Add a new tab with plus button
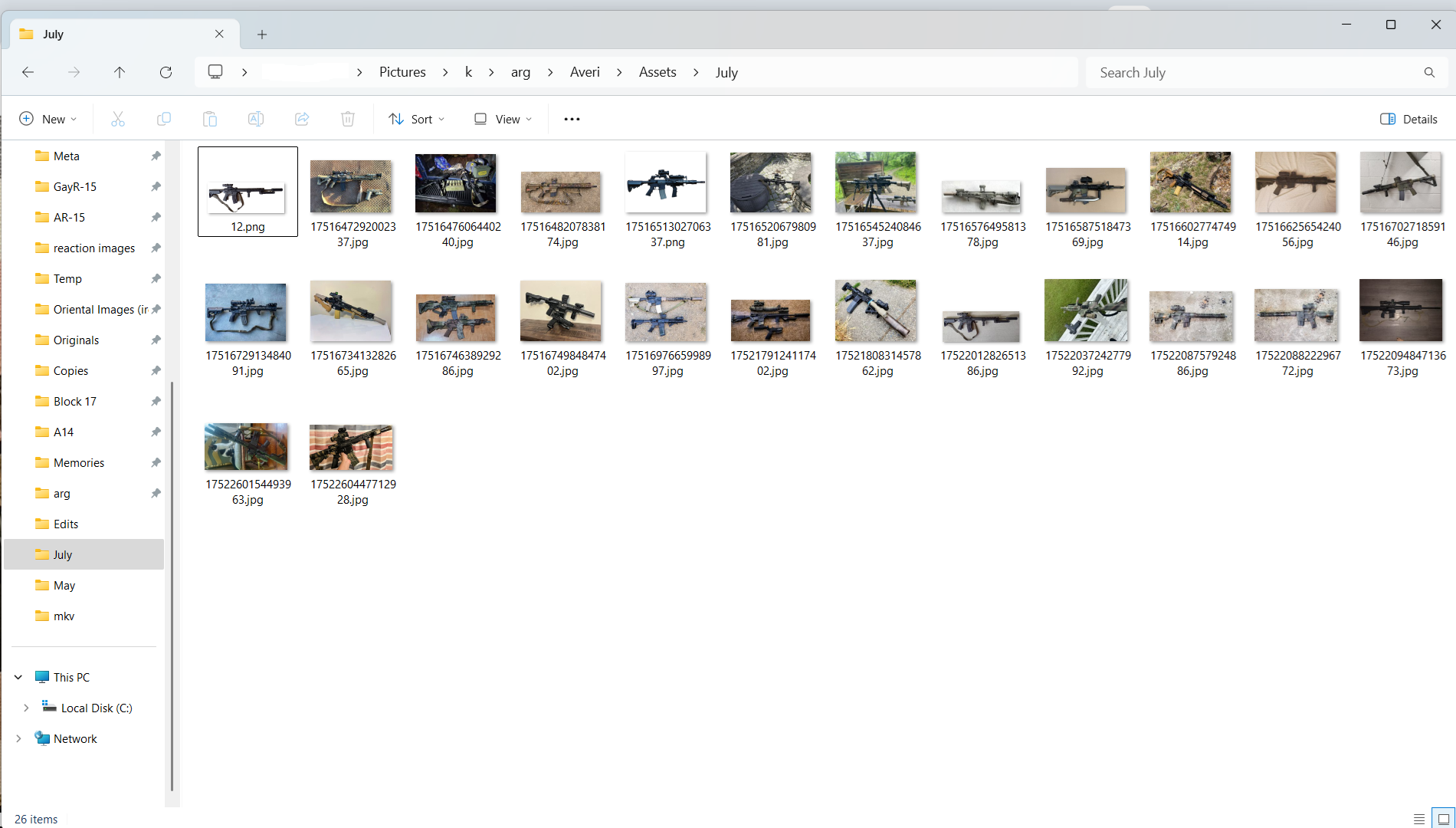The image size is (1456, 828). [262, 34]
